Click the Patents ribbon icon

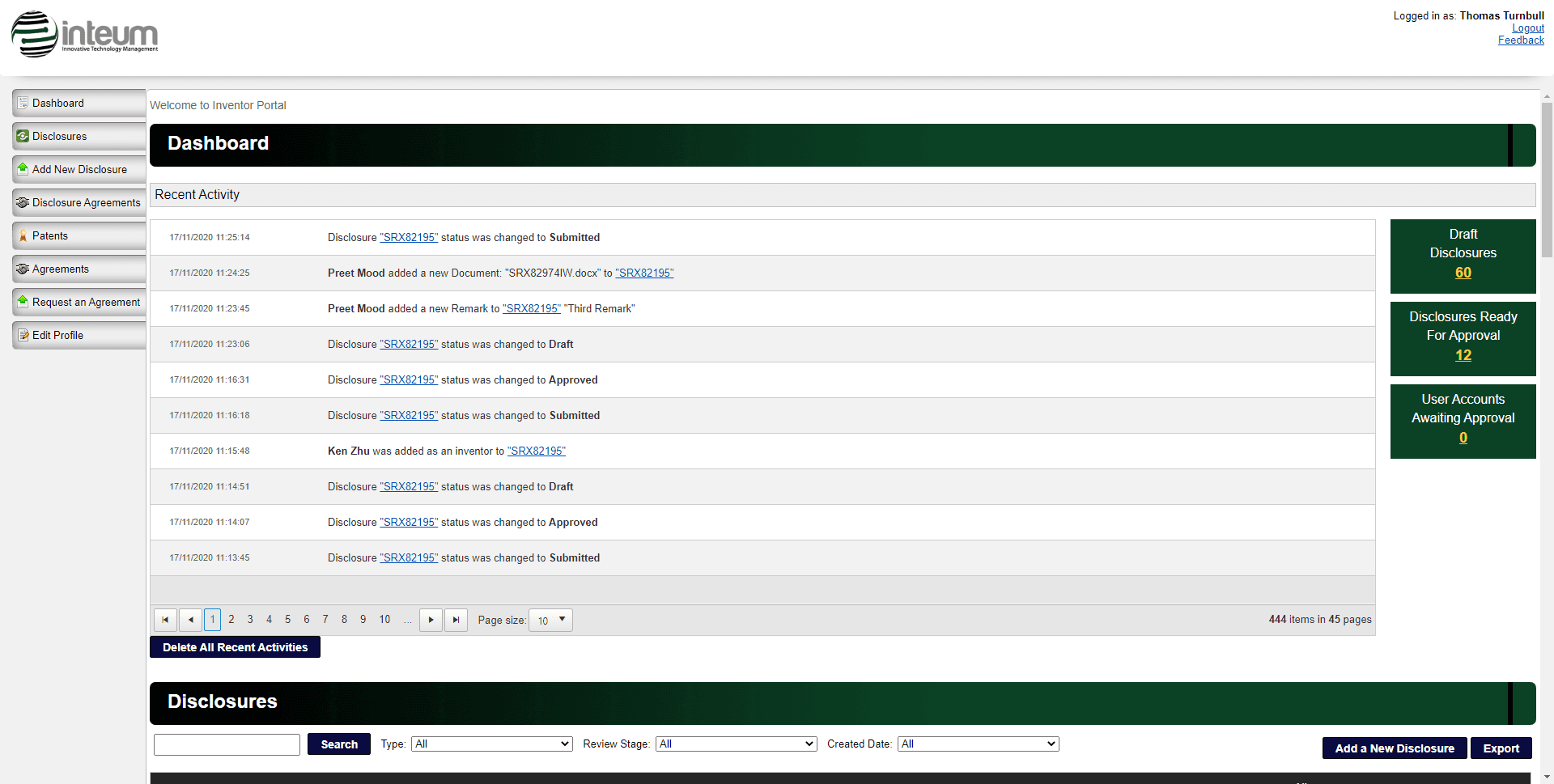coord(23,235)
